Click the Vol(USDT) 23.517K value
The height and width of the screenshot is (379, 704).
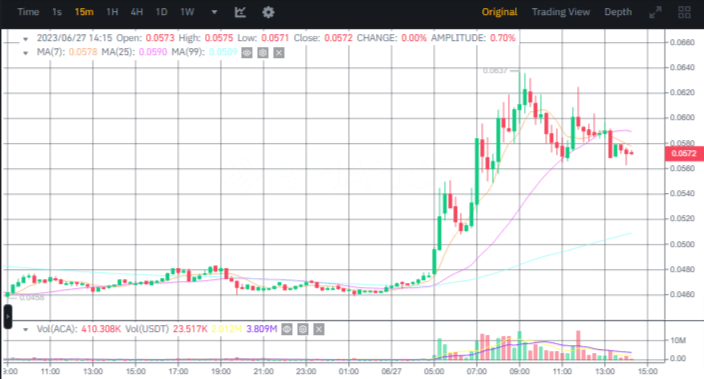pyautogui.click(x=190, y=329)
